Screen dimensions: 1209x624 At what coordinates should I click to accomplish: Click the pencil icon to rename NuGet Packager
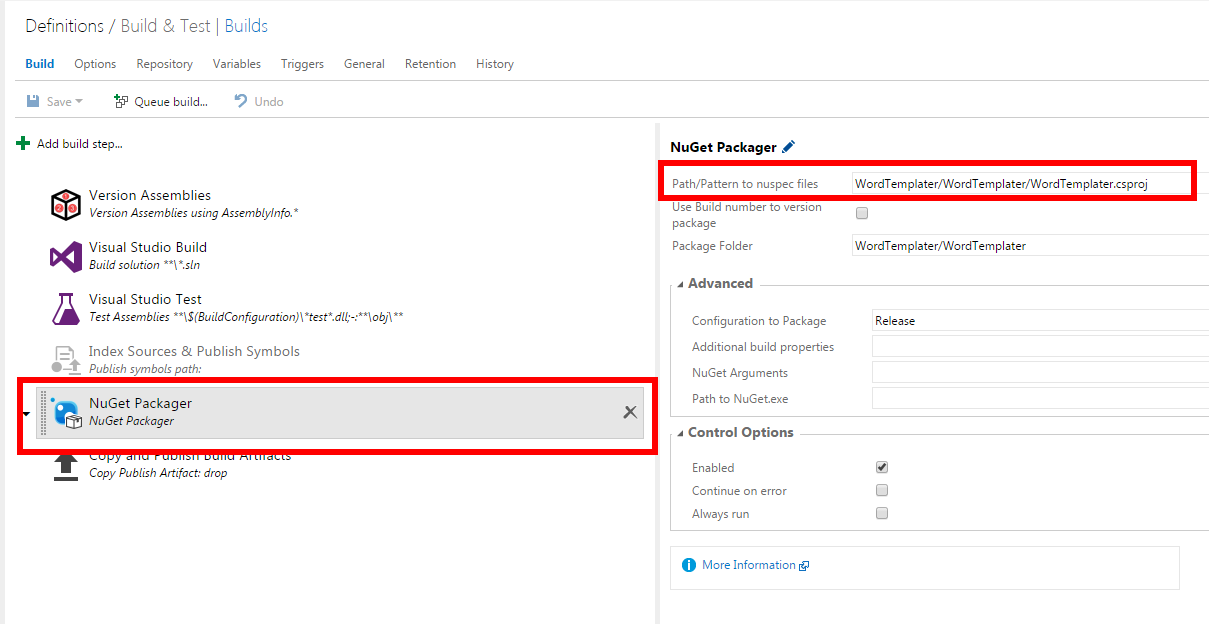(x=788, y=147)
